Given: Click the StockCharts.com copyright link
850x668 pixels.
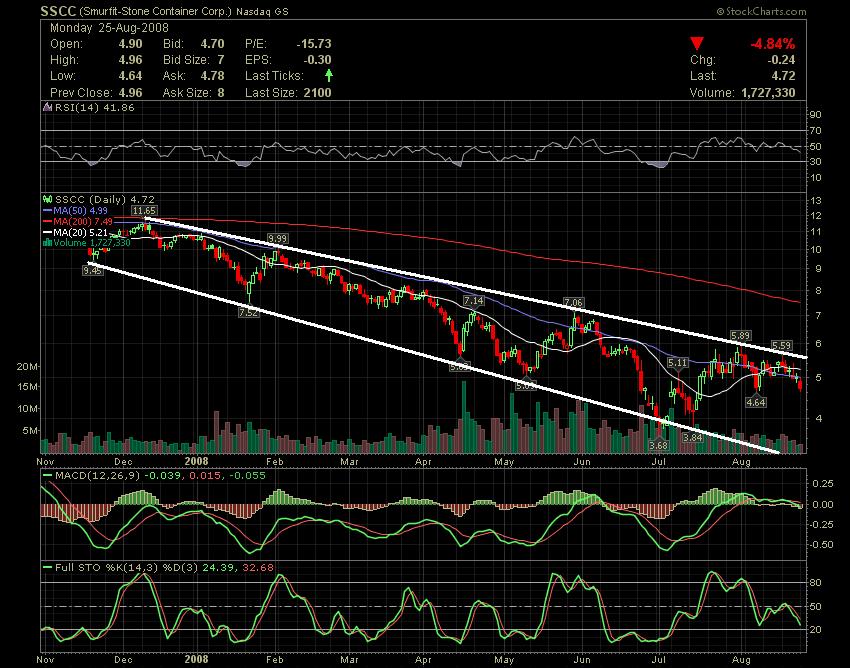Looking at the screenshot, I should (761, 11).
